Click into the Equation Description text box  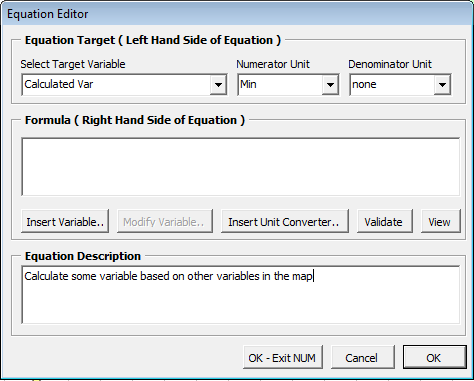pos(241,295)
